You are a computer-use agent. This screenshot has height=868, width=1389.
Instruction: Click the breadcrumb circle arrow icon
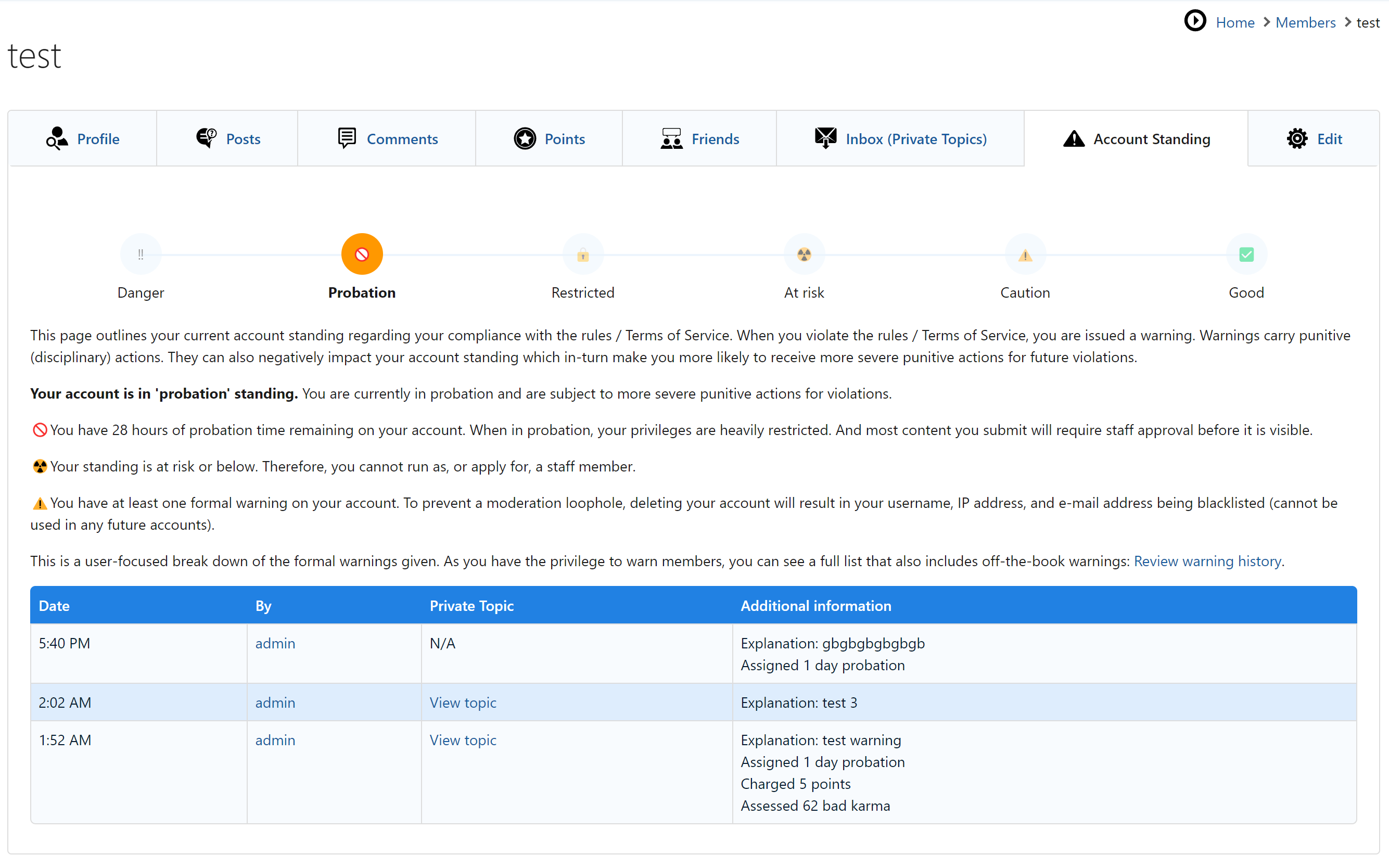pos(1195,21)
